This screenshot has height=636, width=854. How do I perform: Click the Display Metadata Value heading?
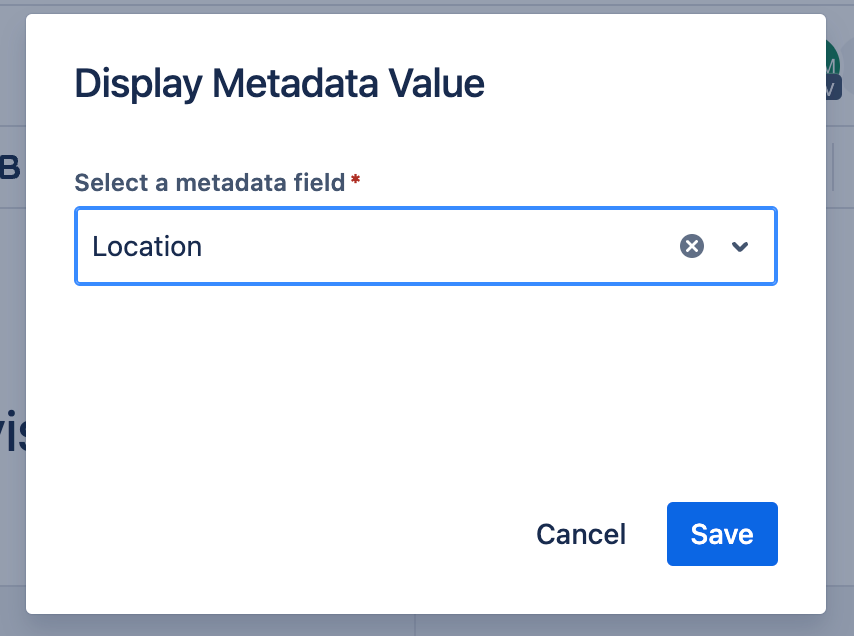280,84
